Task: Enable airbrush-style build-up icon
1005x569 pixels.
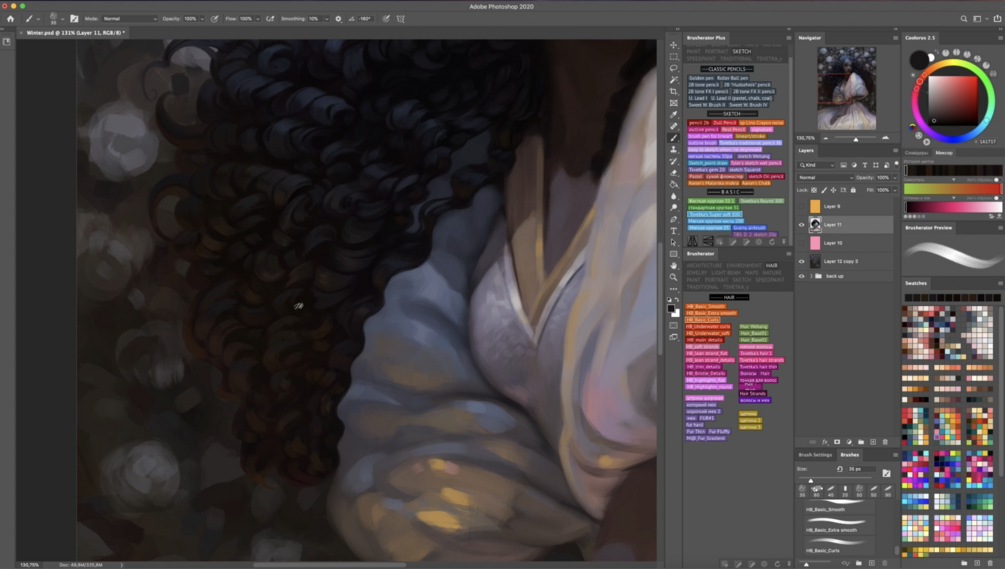Action: tap(270, 19)
